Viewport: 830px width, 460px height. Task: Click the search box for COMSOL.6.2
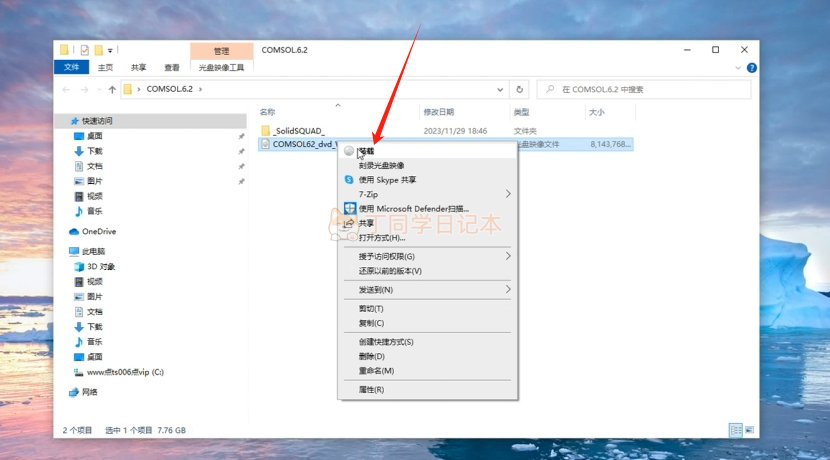(x=644, y=89)
